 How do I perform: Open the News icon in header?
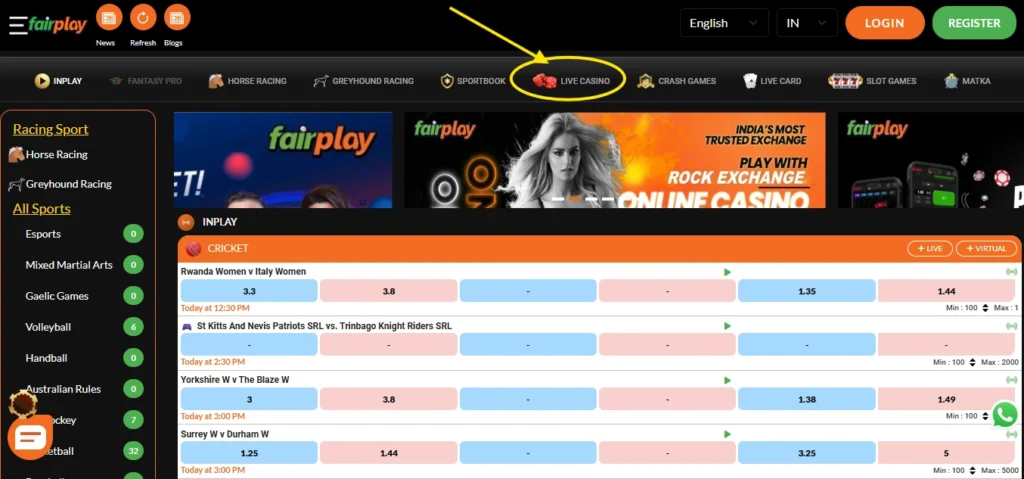[x=109, y=18]
